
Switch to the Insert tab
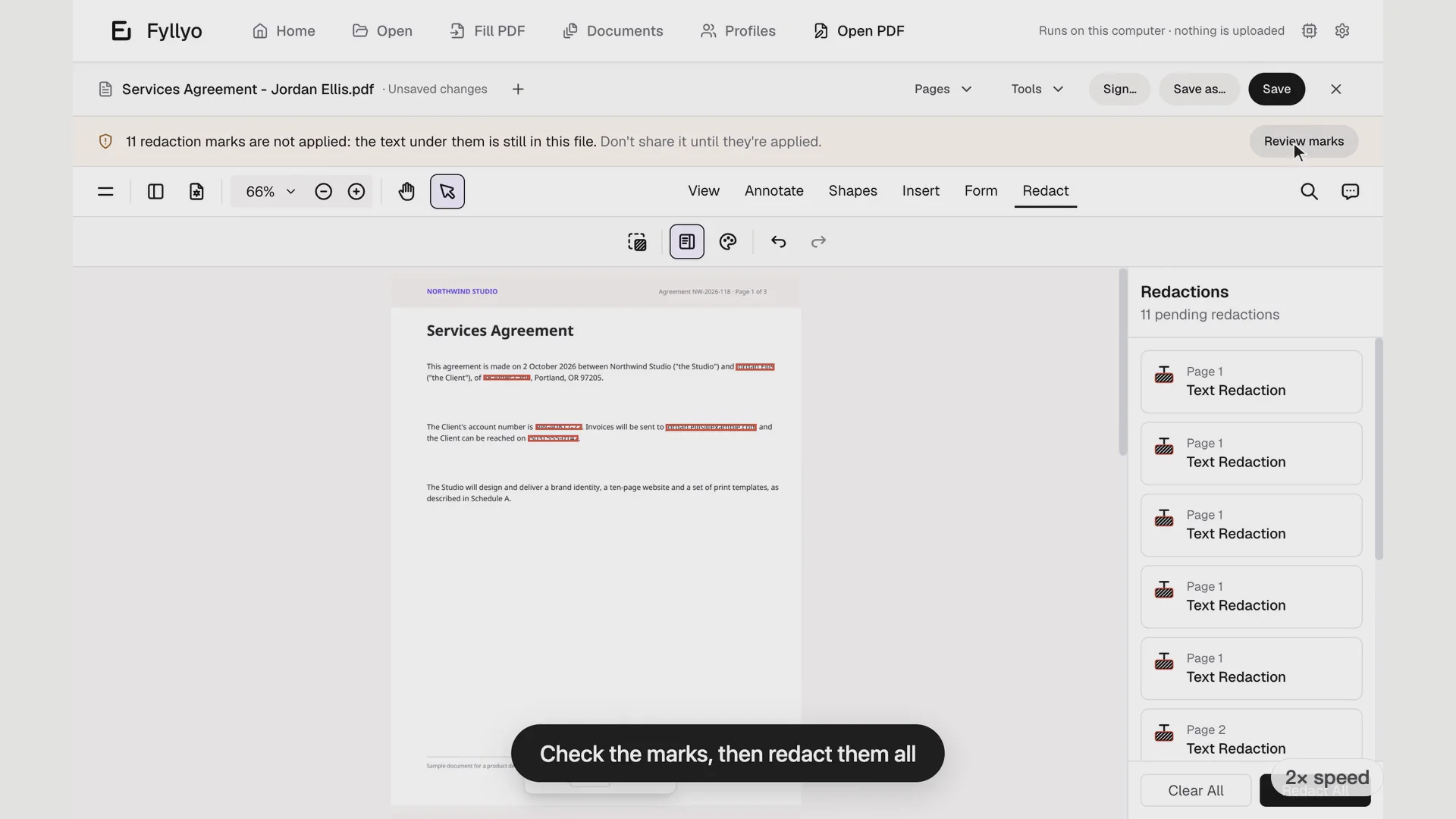(x=921, y=191)
